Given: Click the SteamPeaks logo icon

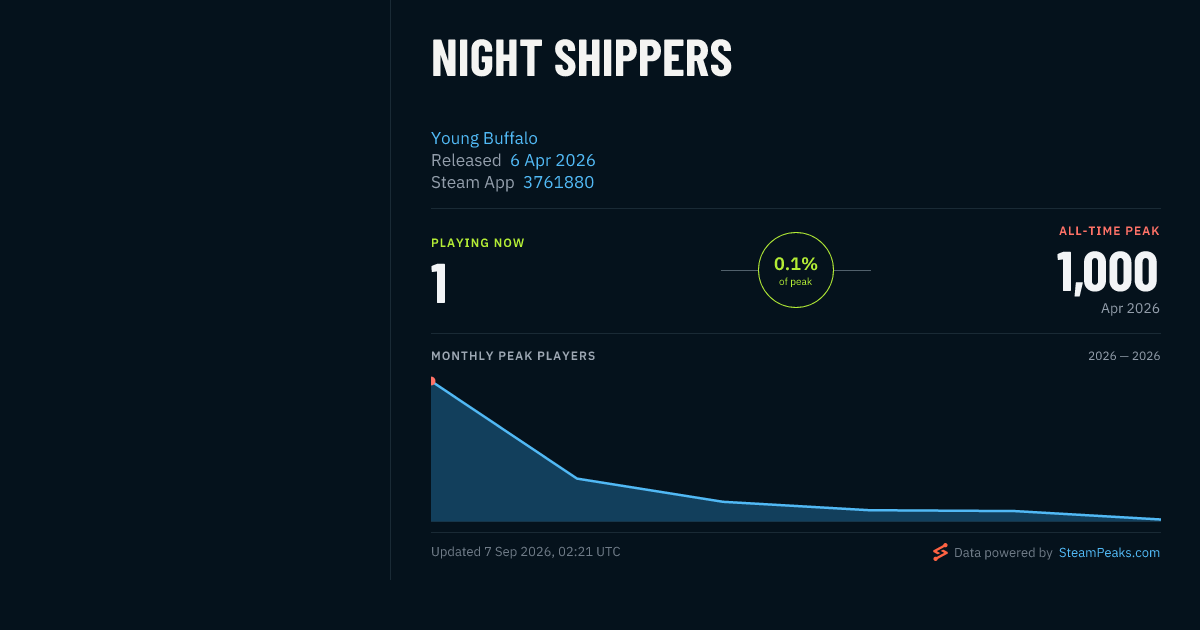Looking at the screenshot, I should [x=940, y=552].
